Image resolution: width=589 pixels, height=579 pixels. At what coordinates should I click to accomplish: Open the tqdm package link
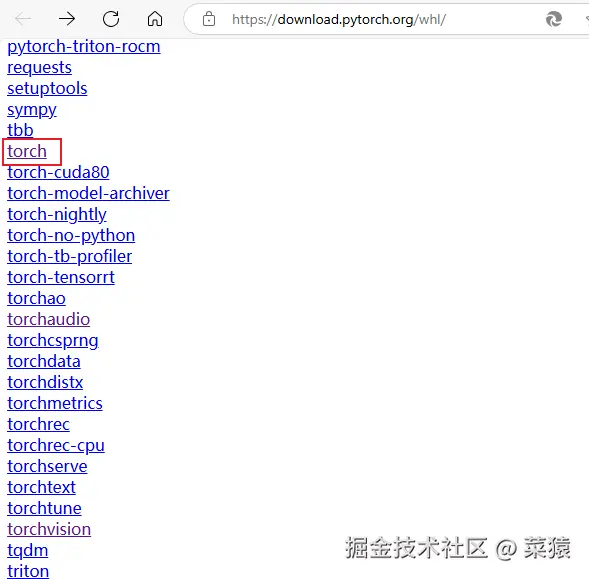(28, 551)
